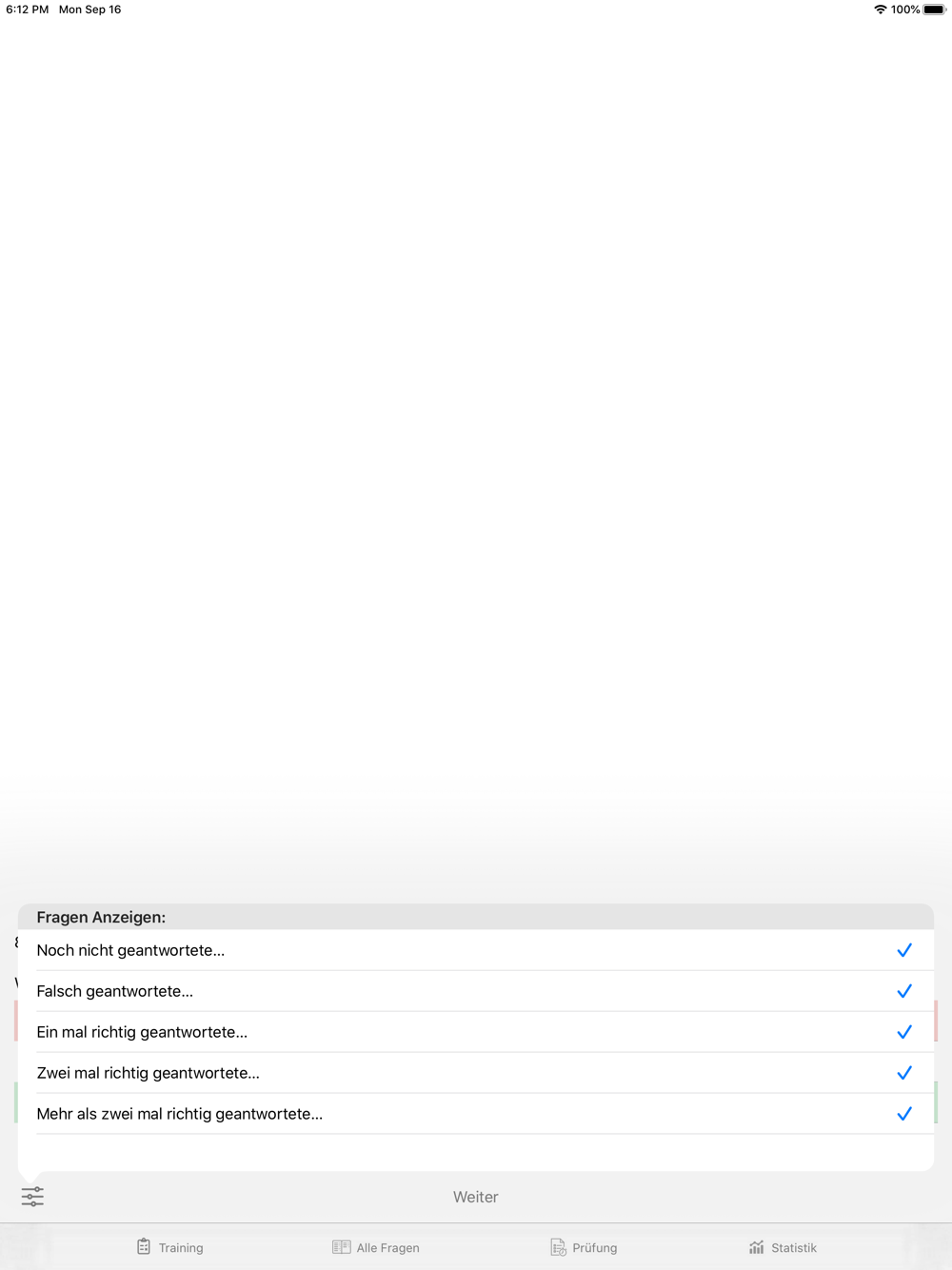The height and width of the screenshot is (1270, 952).
Task: Check the battery status icon
Action: (934, 10)
